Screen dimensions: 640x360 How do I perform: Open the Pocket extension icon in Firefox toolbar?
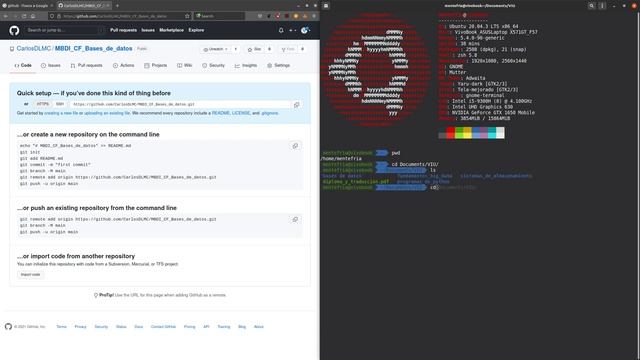(x=260, y=16)
